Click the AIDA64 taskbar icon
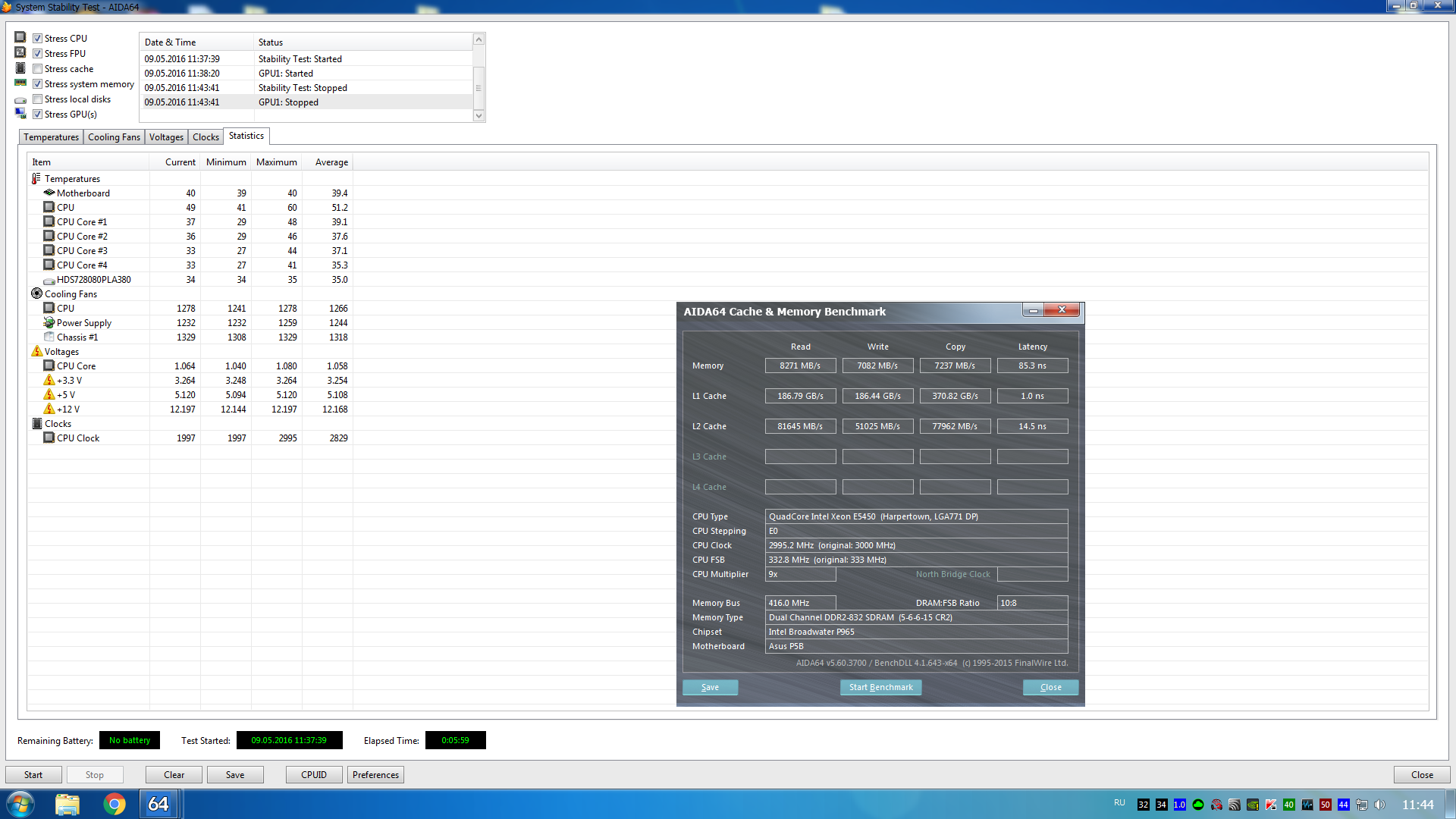The image size is (1456, 819). 158,804
